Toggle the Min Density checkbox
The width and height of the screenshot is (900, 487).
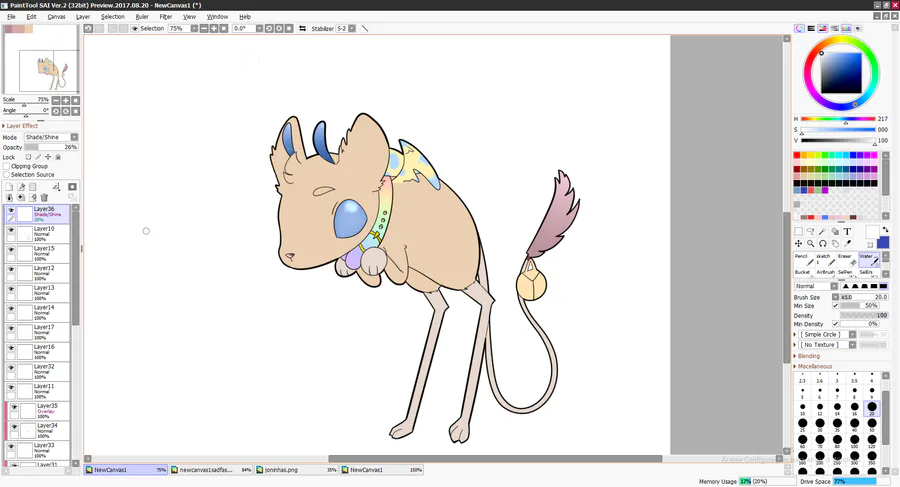(x=836, y=324)
